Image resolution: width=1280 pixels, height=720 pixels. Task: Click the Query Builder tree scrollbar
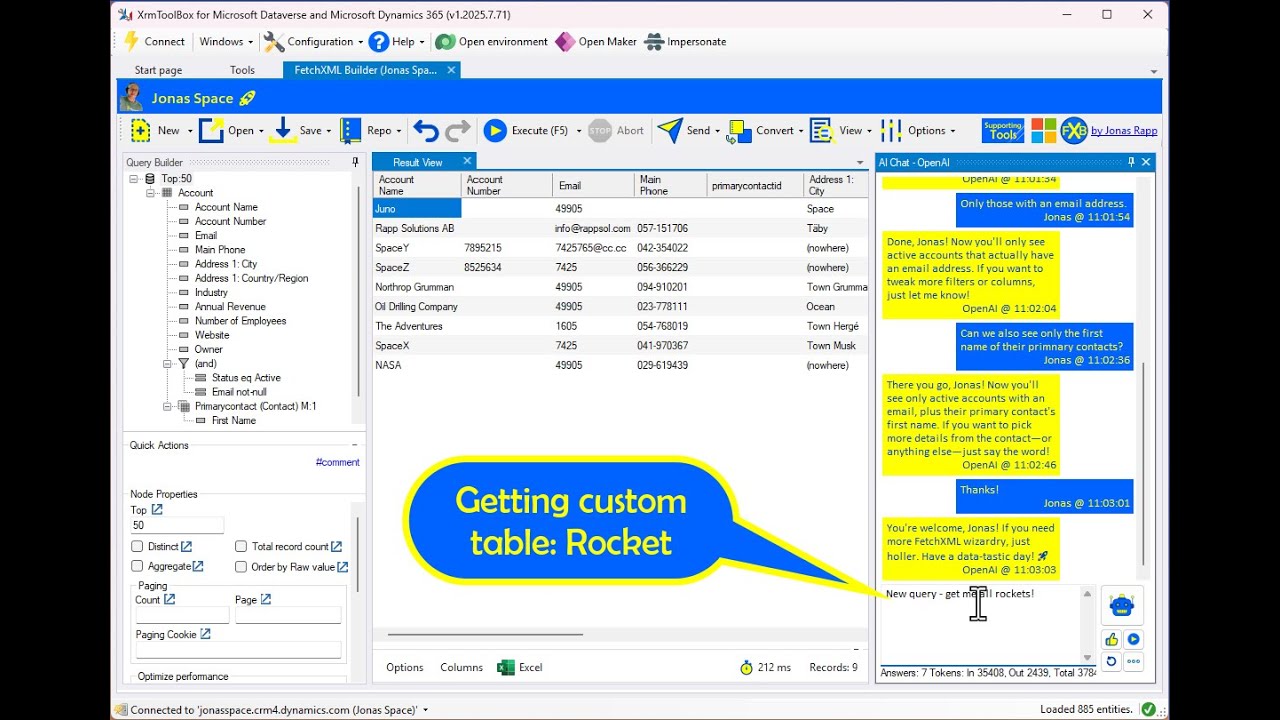coord(358,290)
